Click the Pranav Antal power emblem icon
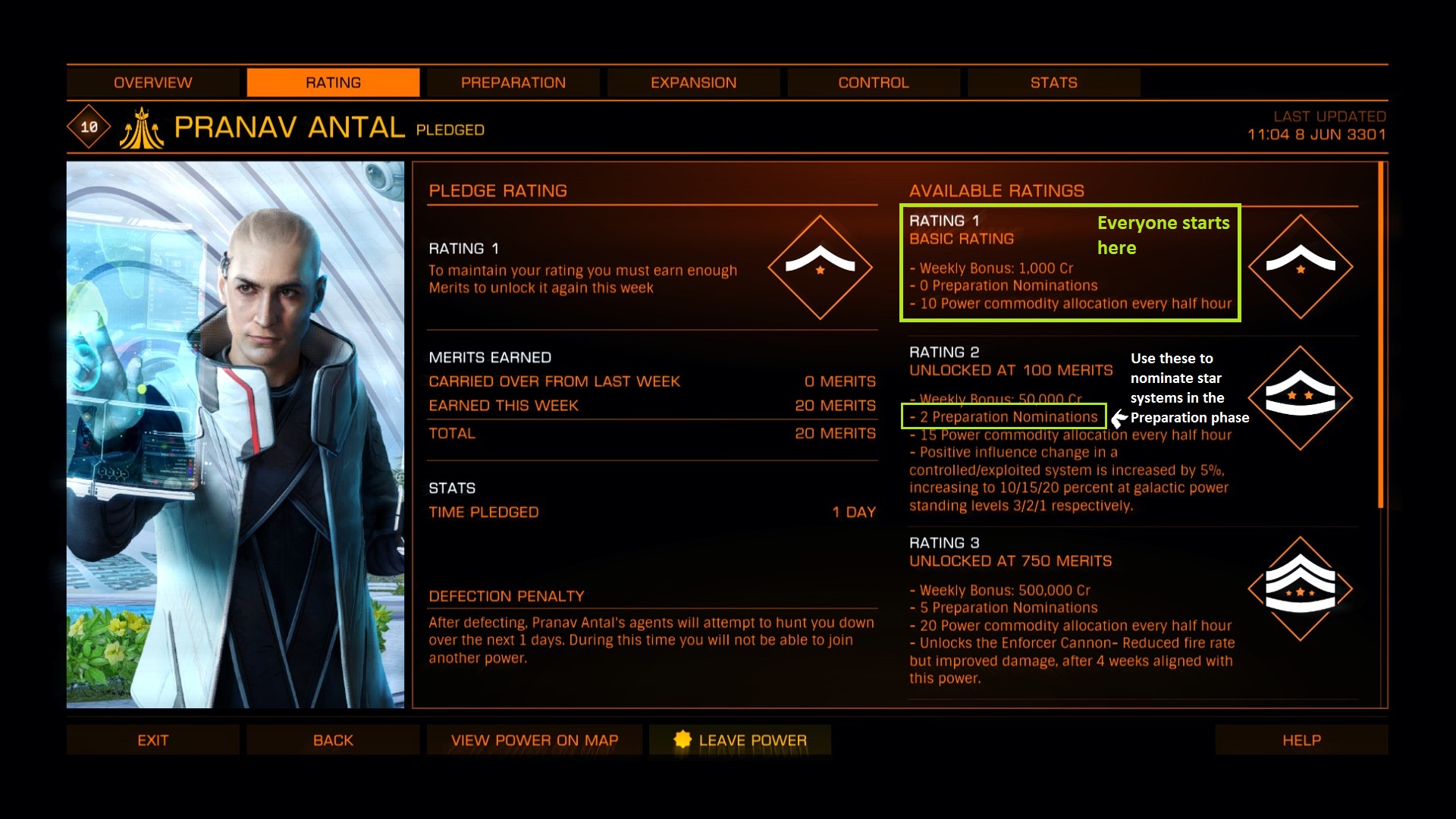Screen dimensions: 1456x819 coord(142,127)
